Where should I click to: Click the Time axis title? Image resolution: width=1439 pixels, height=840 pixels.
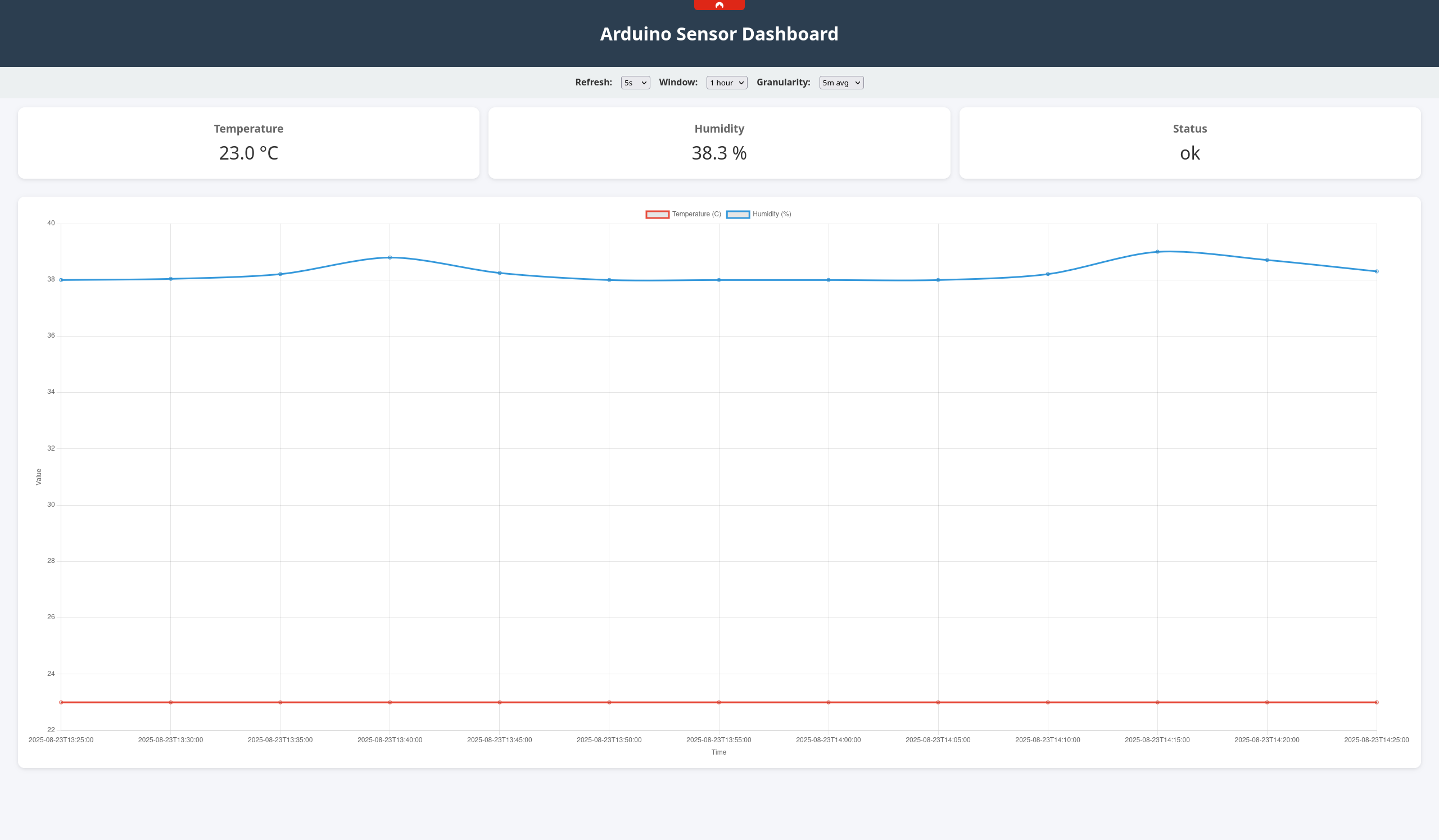click(x=718, y=753)
